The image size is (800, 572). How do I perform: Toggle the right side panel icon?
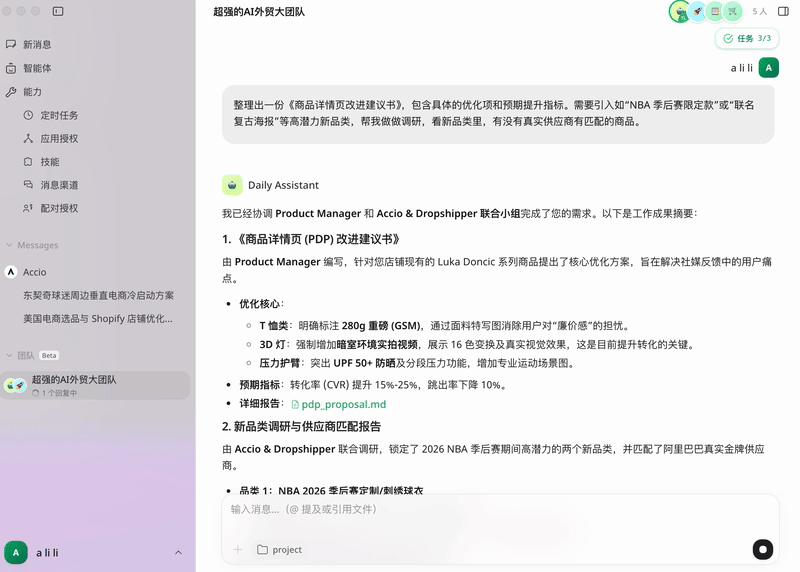pyautogui.click(x=783, y=11)
